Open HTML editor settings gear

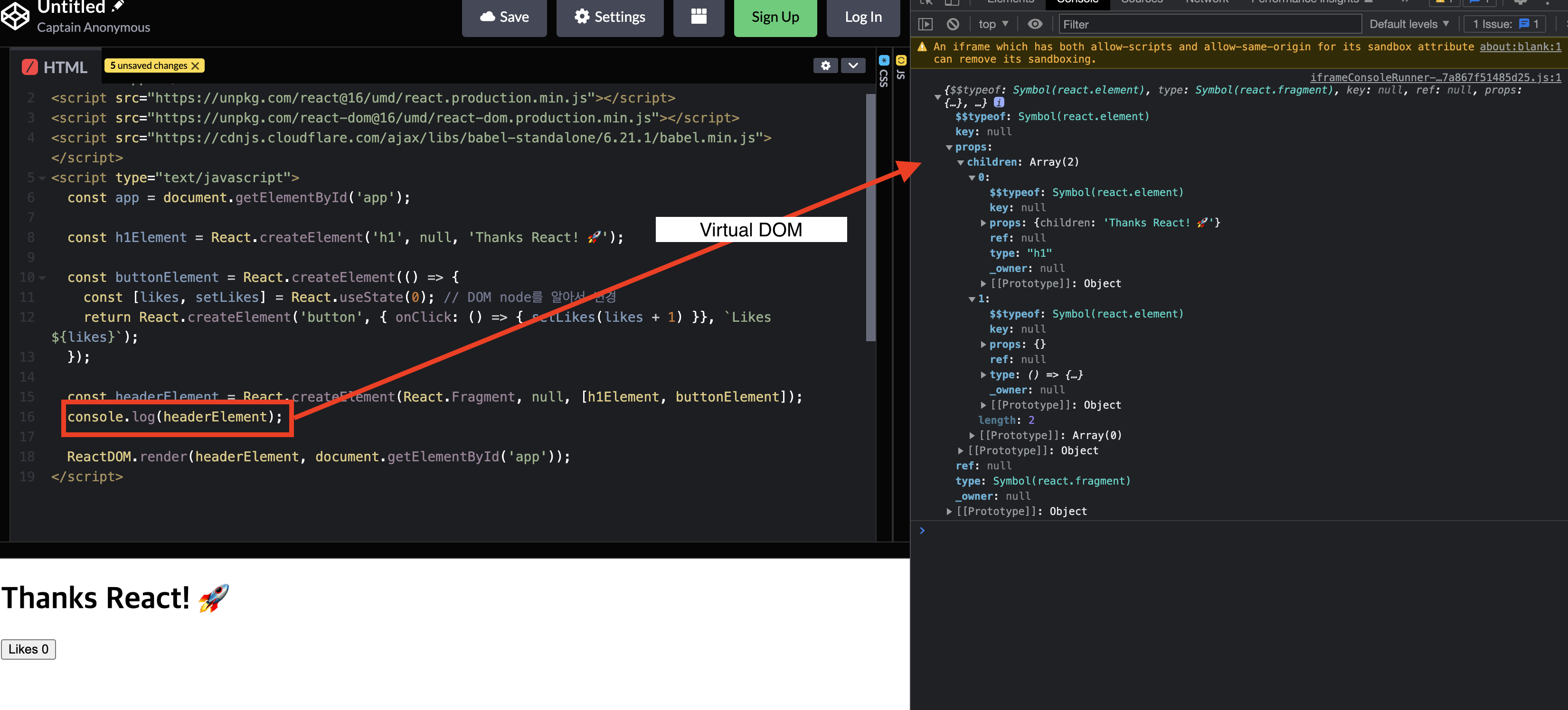coord(825,65)
